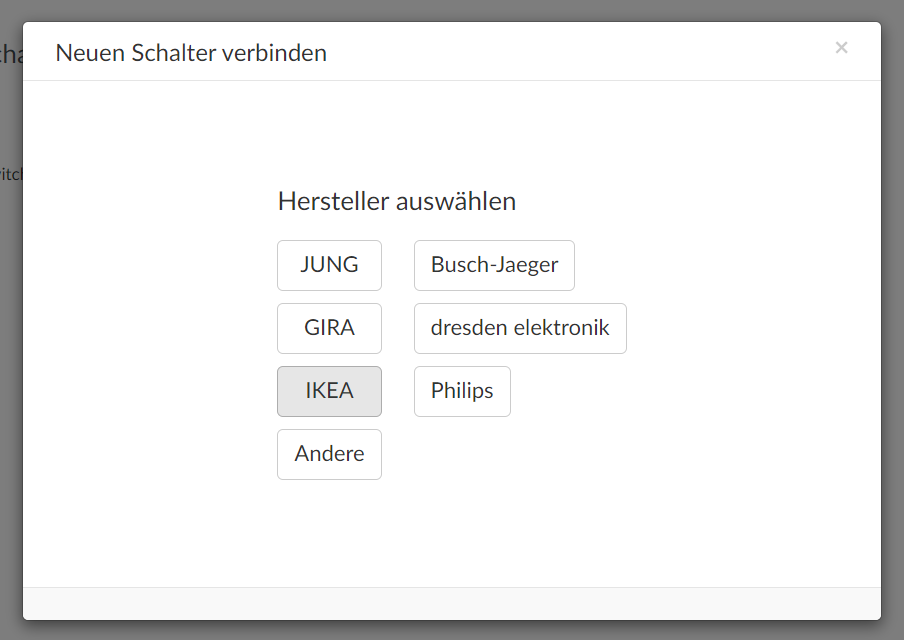This screenshot has height=640, width=904.
Task: Click the partially hidden link behind the dialog
Action: (10, 174)
